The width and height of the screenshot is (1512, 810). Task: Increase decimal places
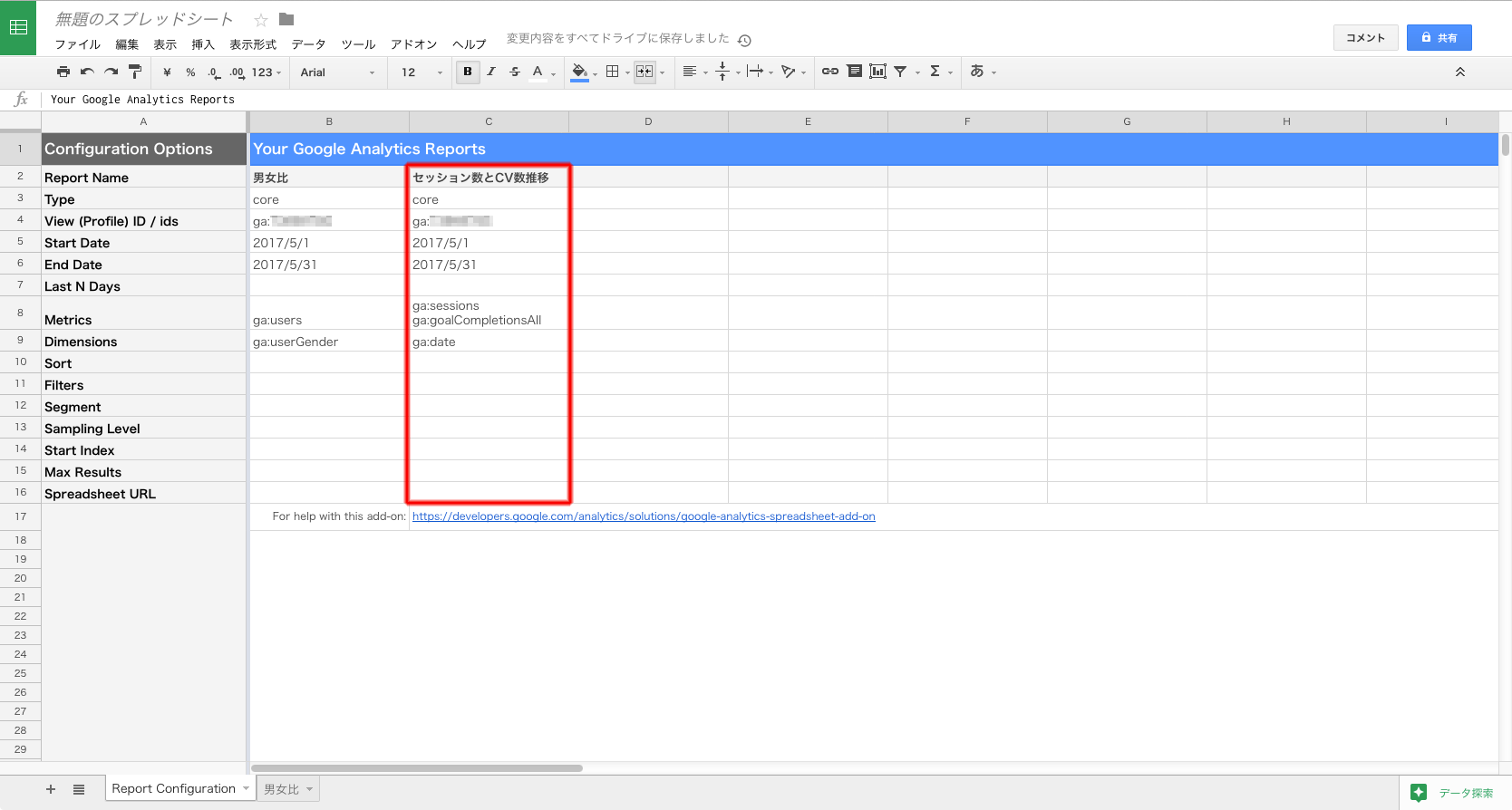point(237,72)
